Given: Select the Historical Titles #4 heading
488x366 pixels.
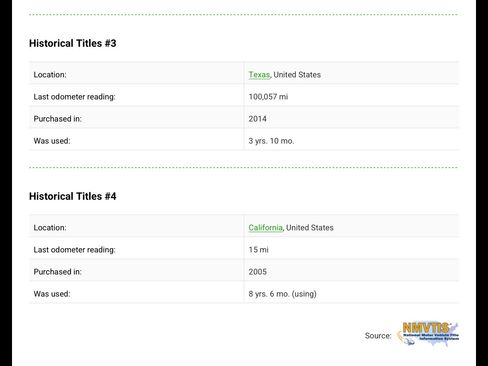Looking at the screenshot, I should [x=73, y=196].
